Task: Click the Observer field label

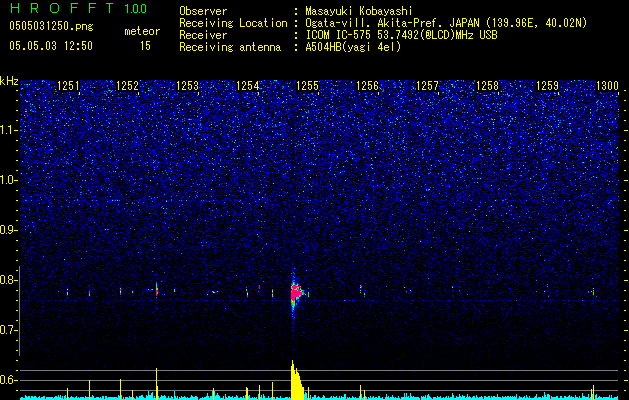Action: click(x=203, y=11)
